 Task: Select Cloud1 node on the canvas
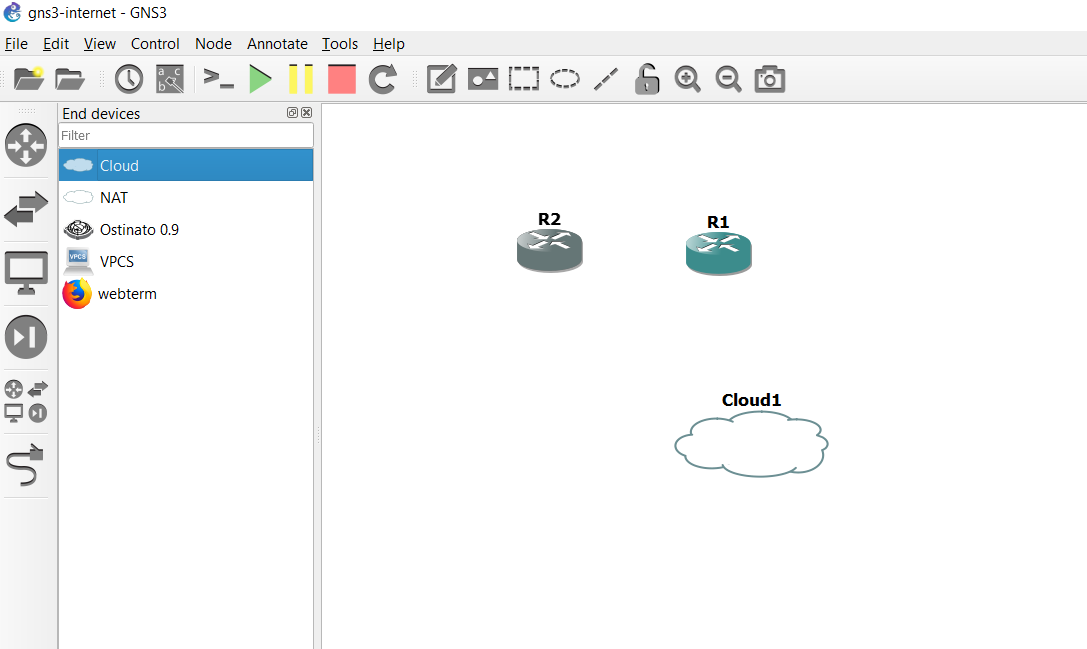coord(751,444)
